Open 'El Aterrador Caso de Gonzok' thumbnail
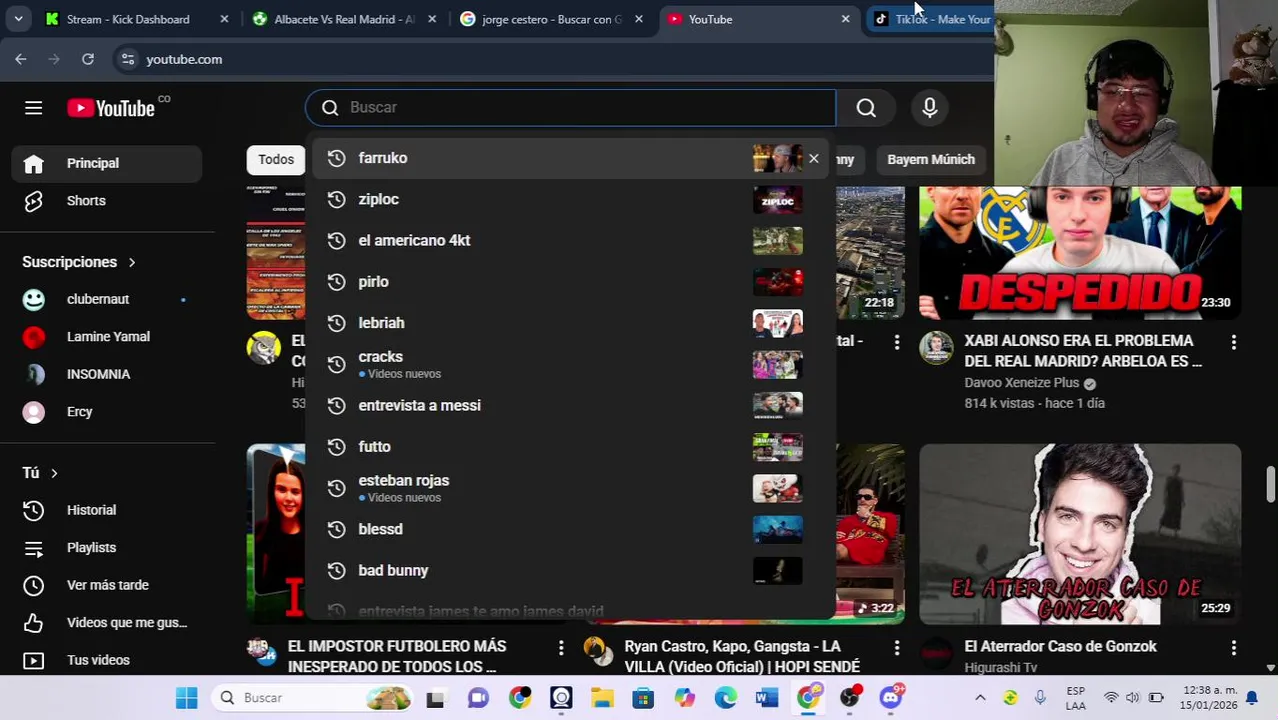 click(1080, 534)
